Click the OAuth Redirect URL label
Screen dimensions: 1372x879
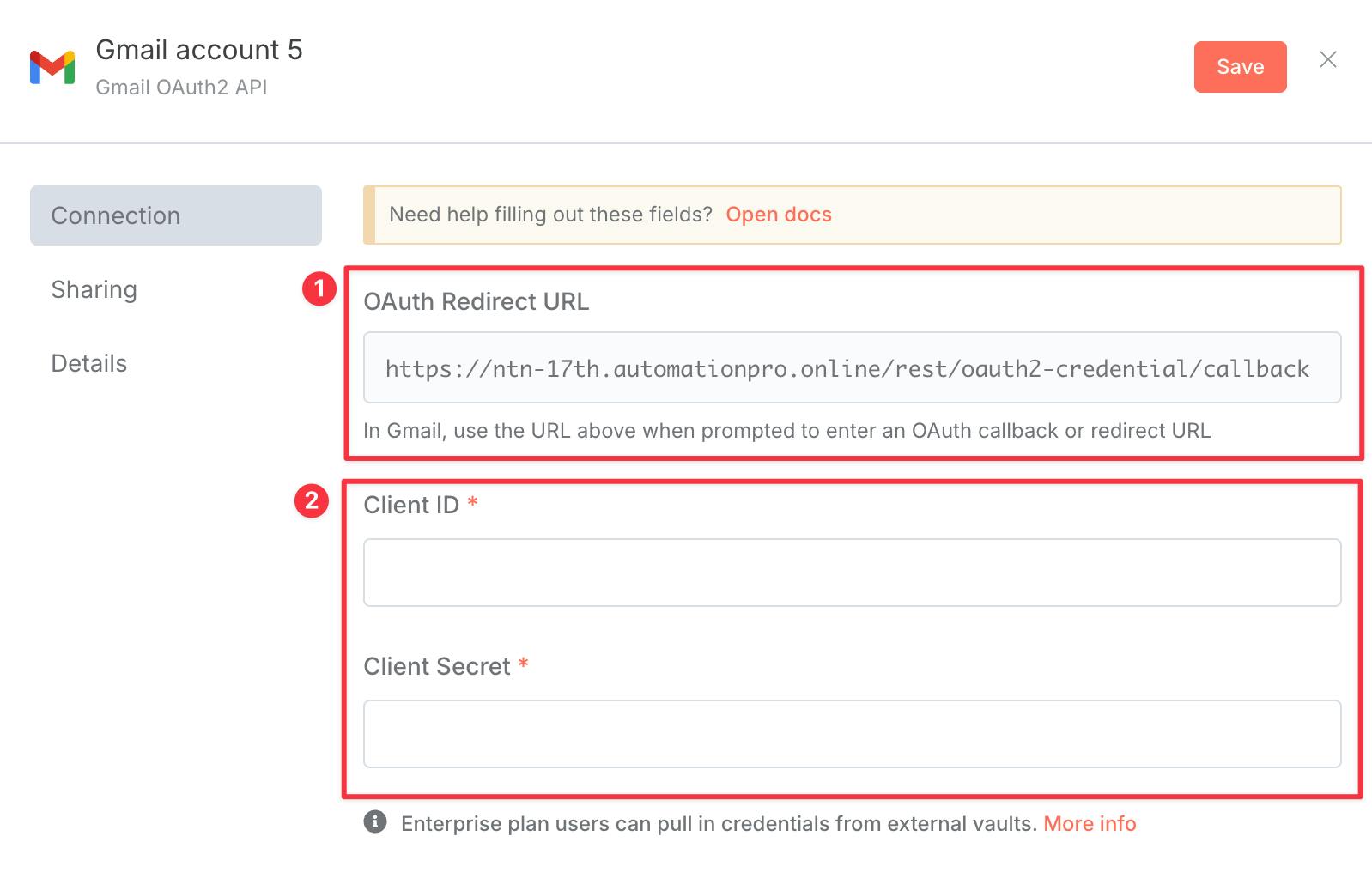477,302
